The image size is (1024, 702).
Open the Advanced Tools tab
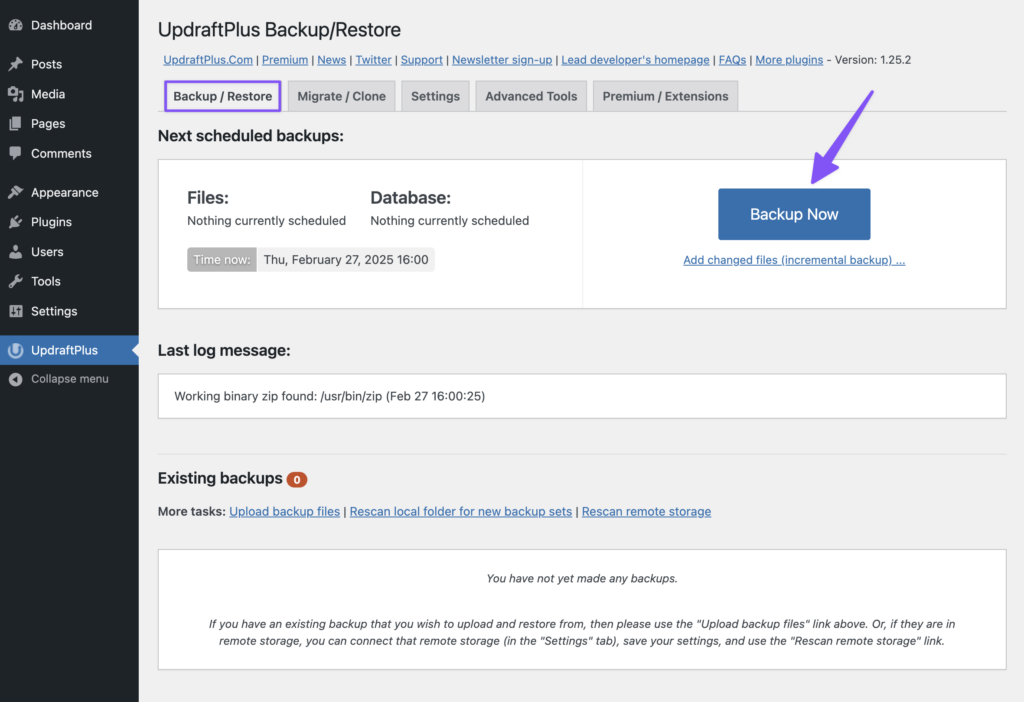(x=531, y=96)
